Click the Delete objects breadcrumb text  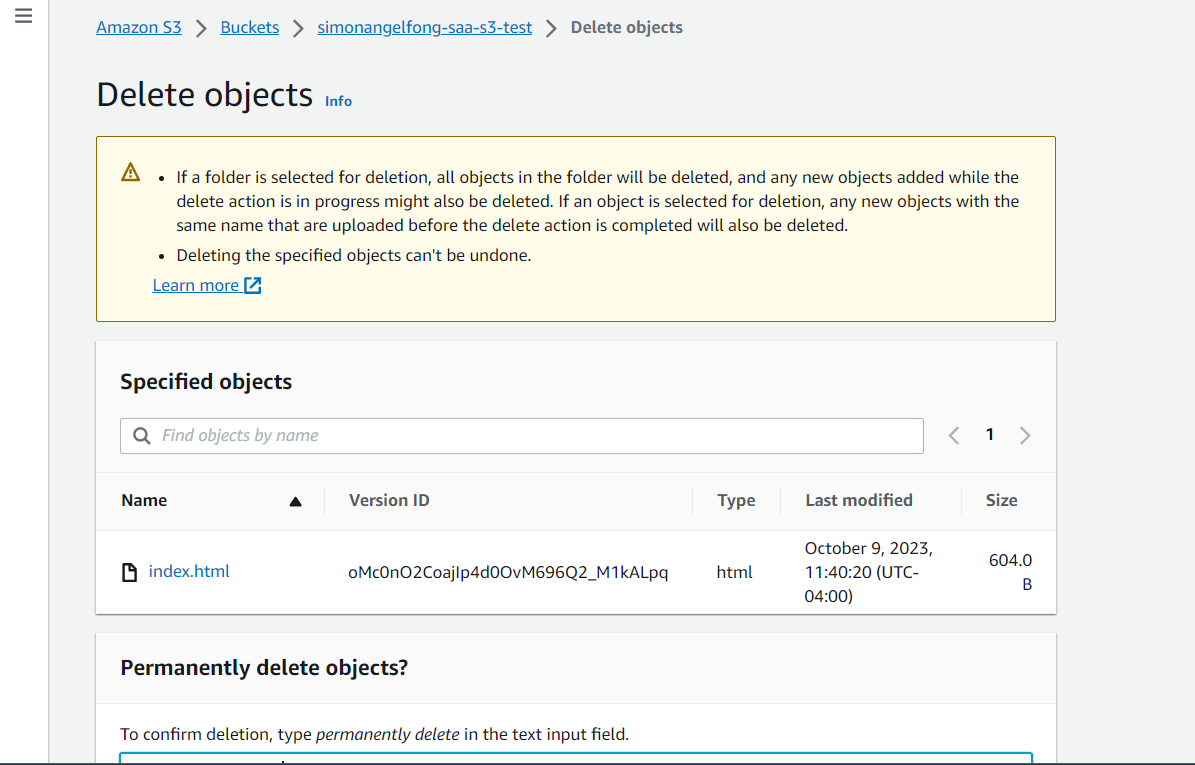click(x=626, y=27)
